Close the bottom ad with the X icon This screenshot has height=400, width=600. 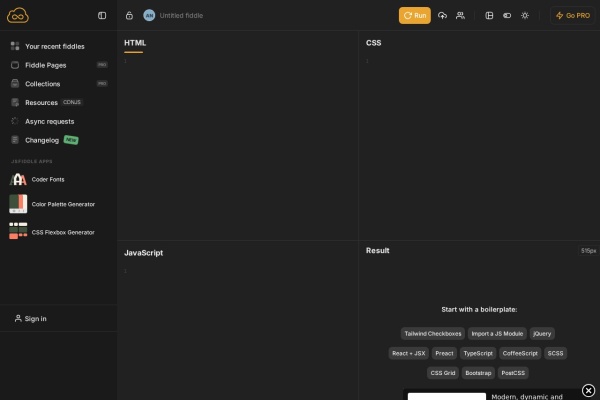point(589,390)
